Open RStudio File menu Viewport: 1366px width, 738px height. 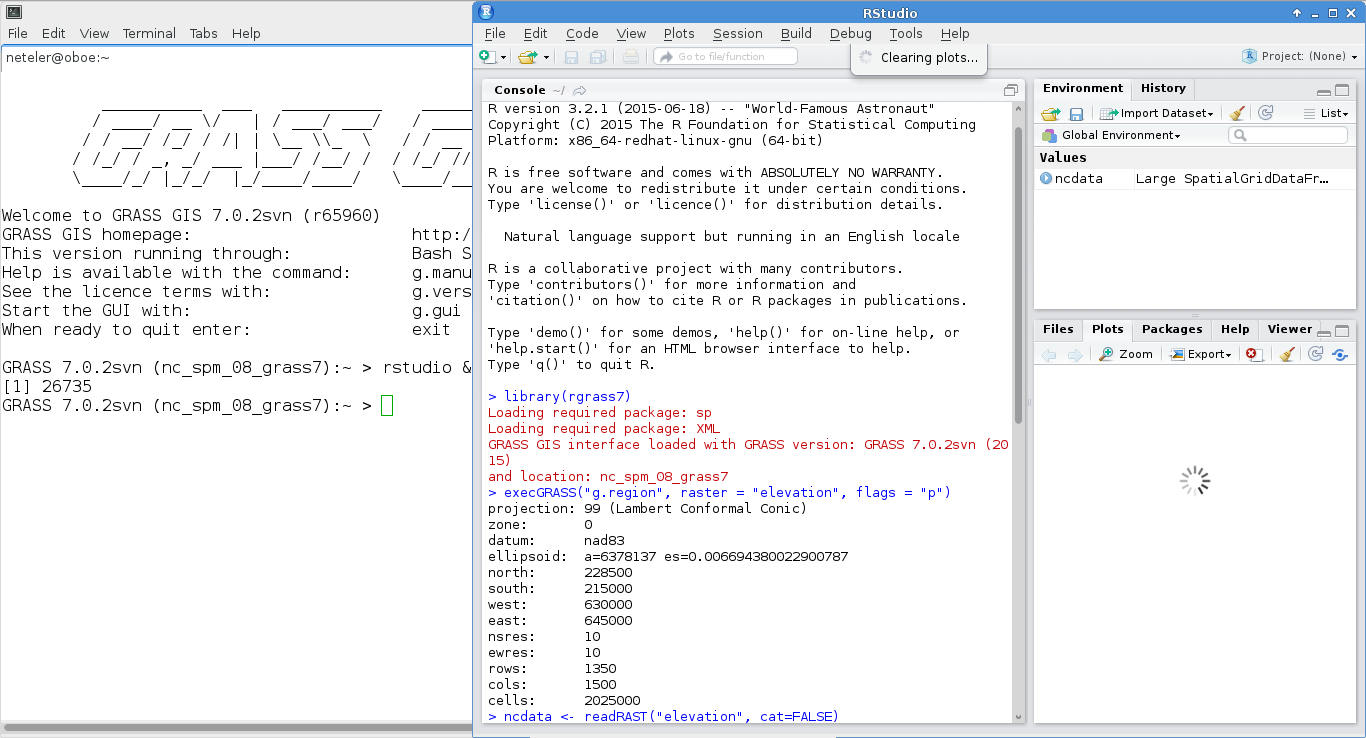495,33
